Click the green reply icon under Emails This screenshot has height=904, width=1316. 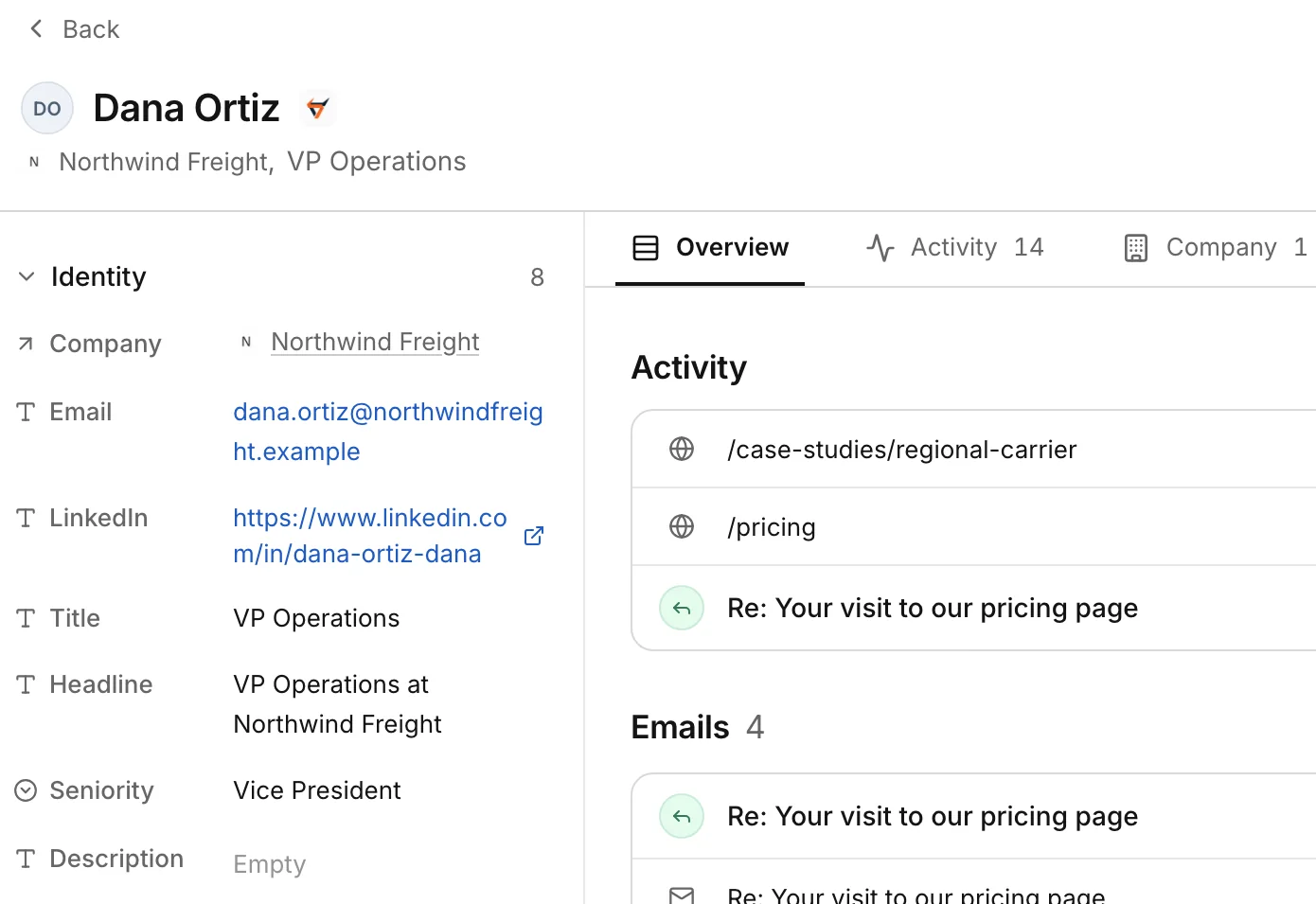tap(682, 816)
